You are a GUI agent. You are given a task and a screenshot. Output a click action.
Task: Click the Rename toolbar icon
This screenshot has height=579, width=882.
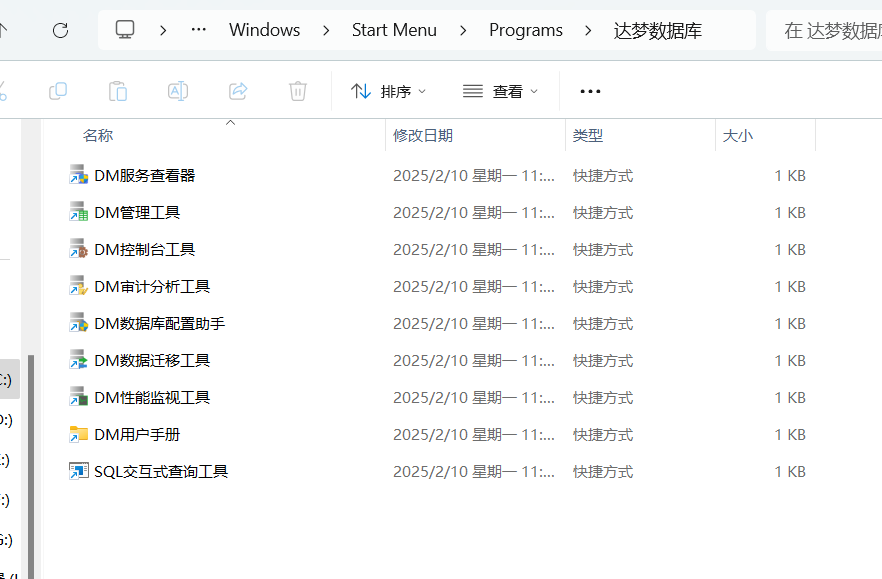pyautogui.click(x=178, y=91)
